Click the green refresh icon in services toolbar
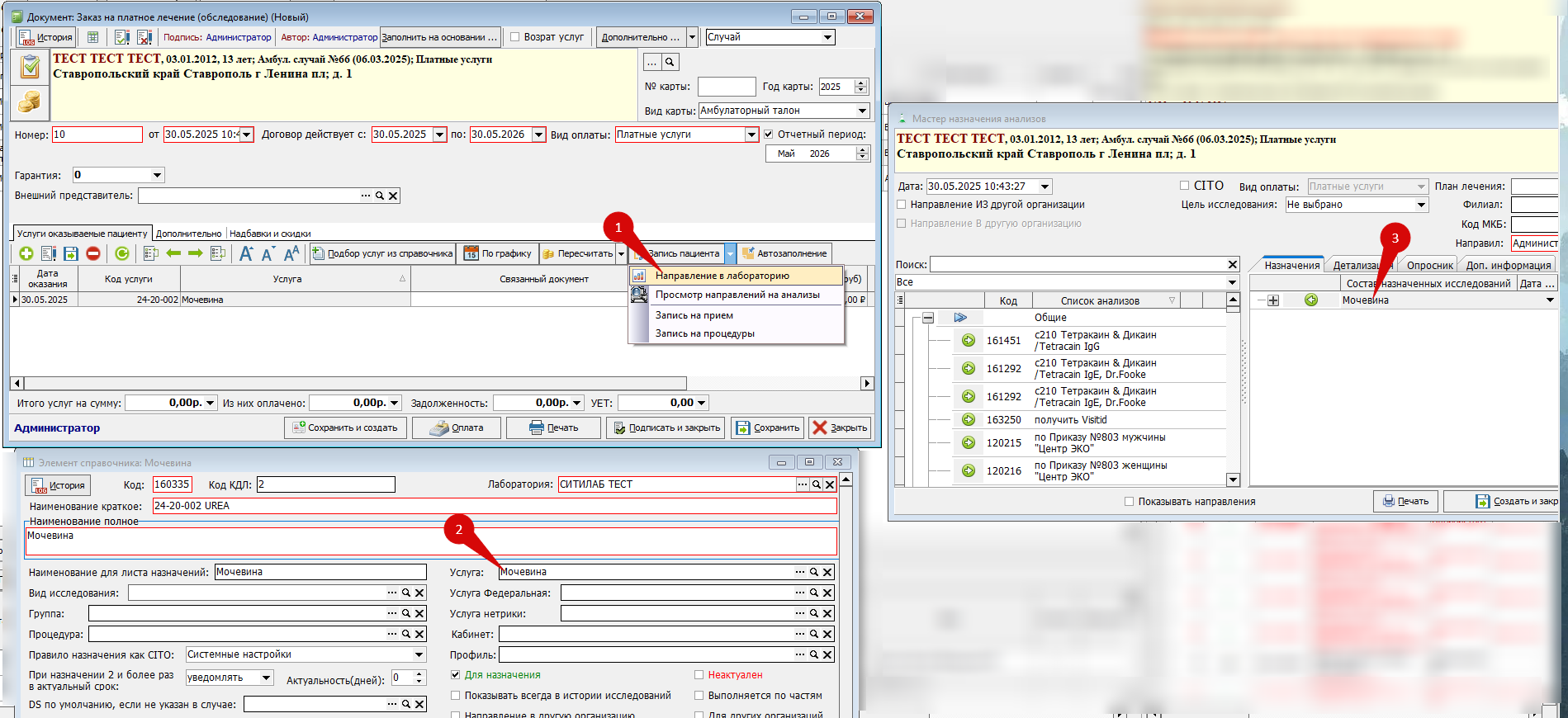 122,253
